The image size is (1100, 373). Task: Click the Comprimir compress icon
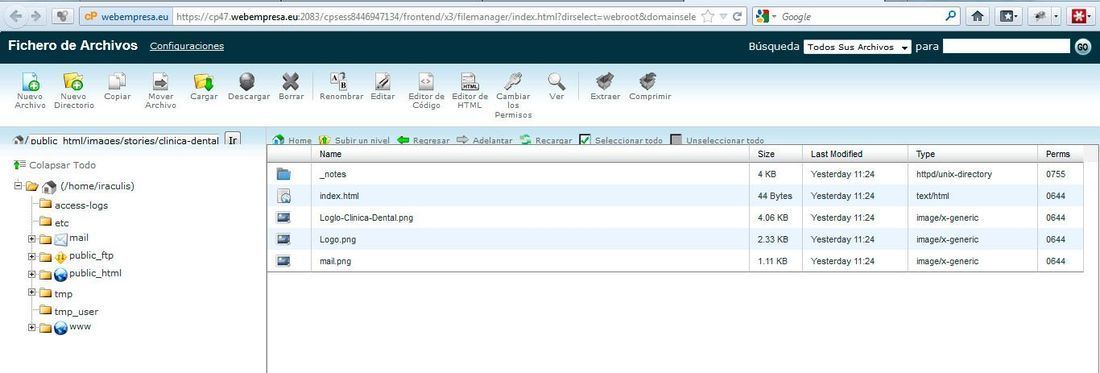click(x=648, y=82)
